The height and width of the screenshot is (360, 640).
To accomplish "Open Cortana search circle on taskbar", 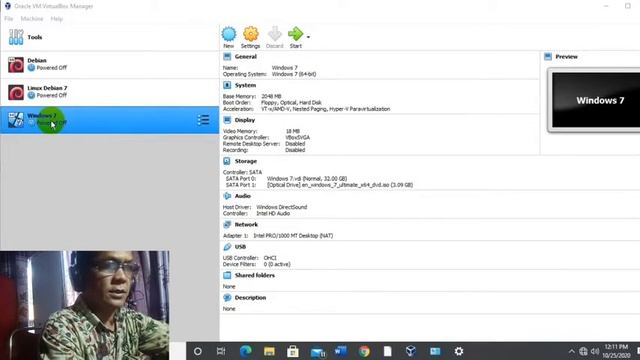I will pyautogui.click(x=198, y=351).
